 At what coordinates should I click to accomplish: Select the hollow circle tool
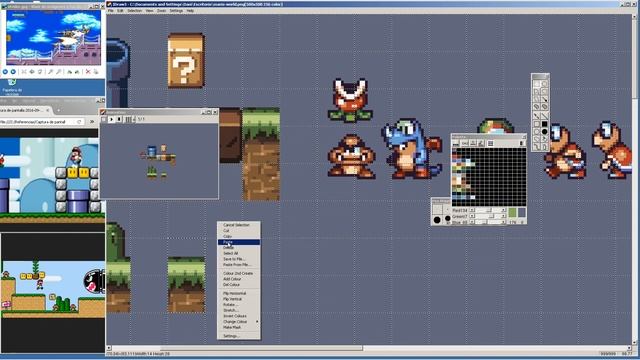pos(536,132)
